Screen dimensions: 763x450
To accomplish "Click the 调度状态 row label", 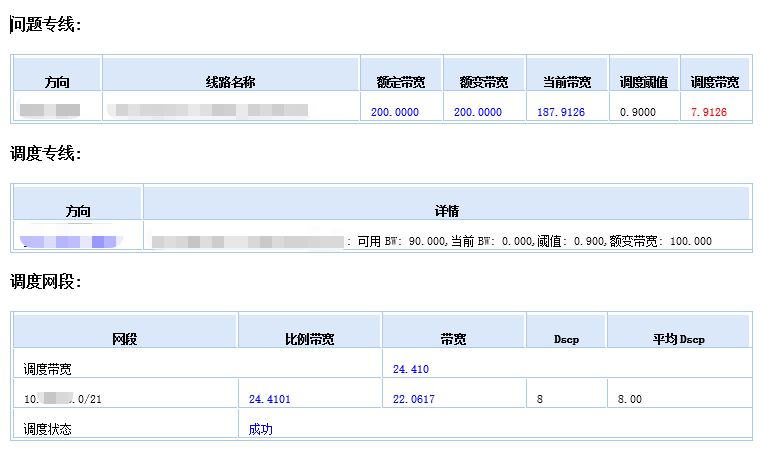I will (x=48, y=429).
